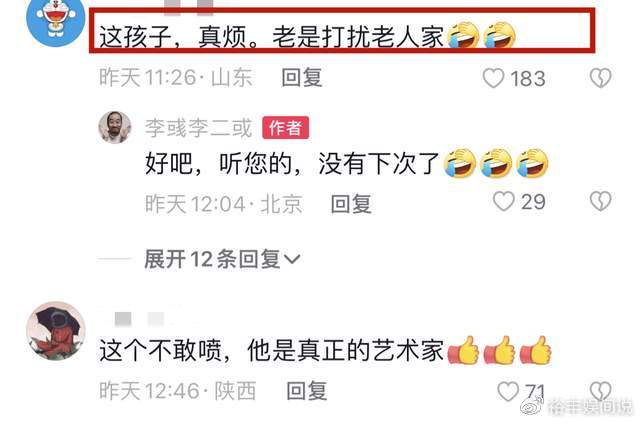Open username 李彧李二彧 profile link
The width and height of the screenshot is (640, 423).
[x=198, y=128]
